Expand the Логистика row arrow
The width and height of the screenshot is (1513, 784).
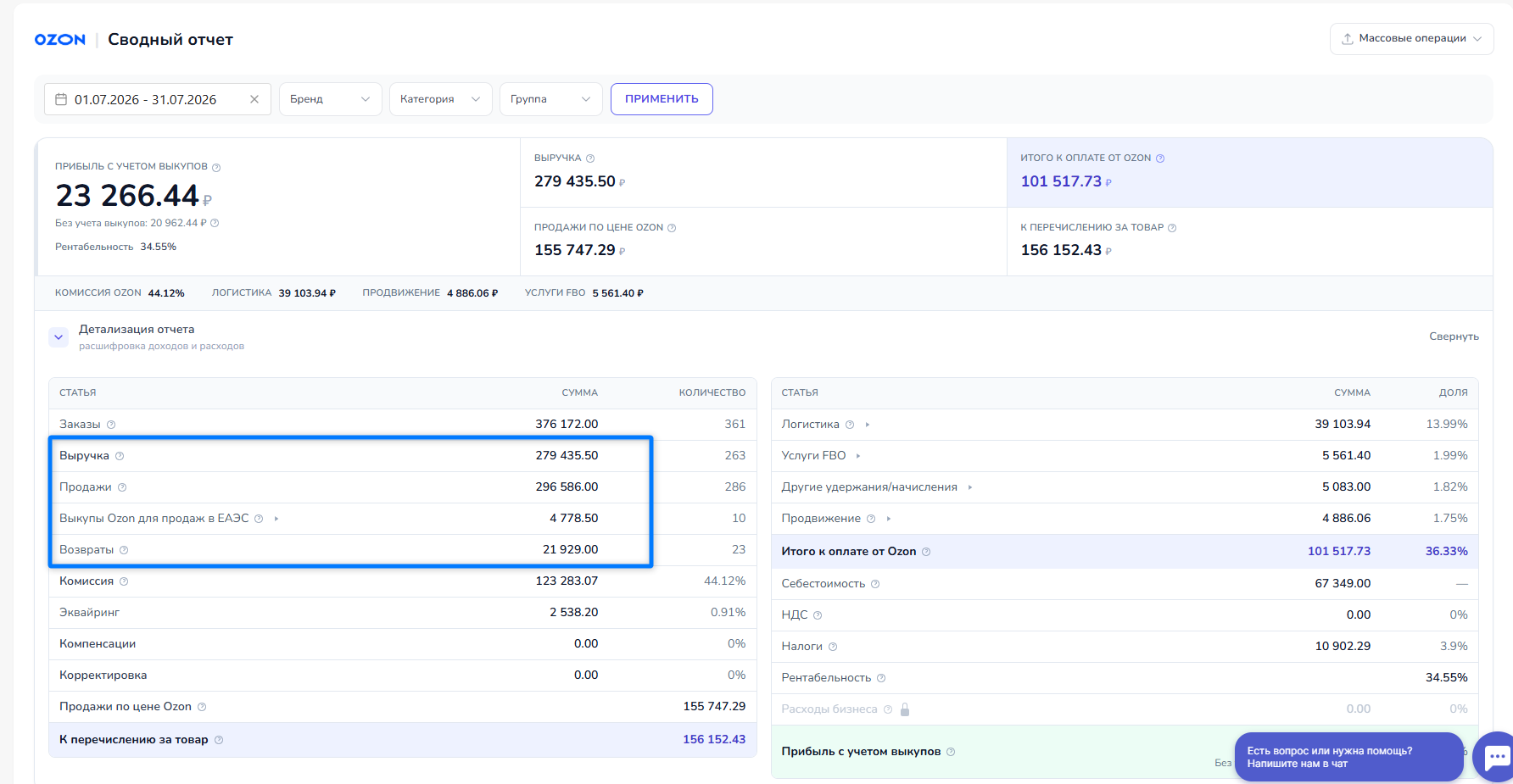click(868, 425)
